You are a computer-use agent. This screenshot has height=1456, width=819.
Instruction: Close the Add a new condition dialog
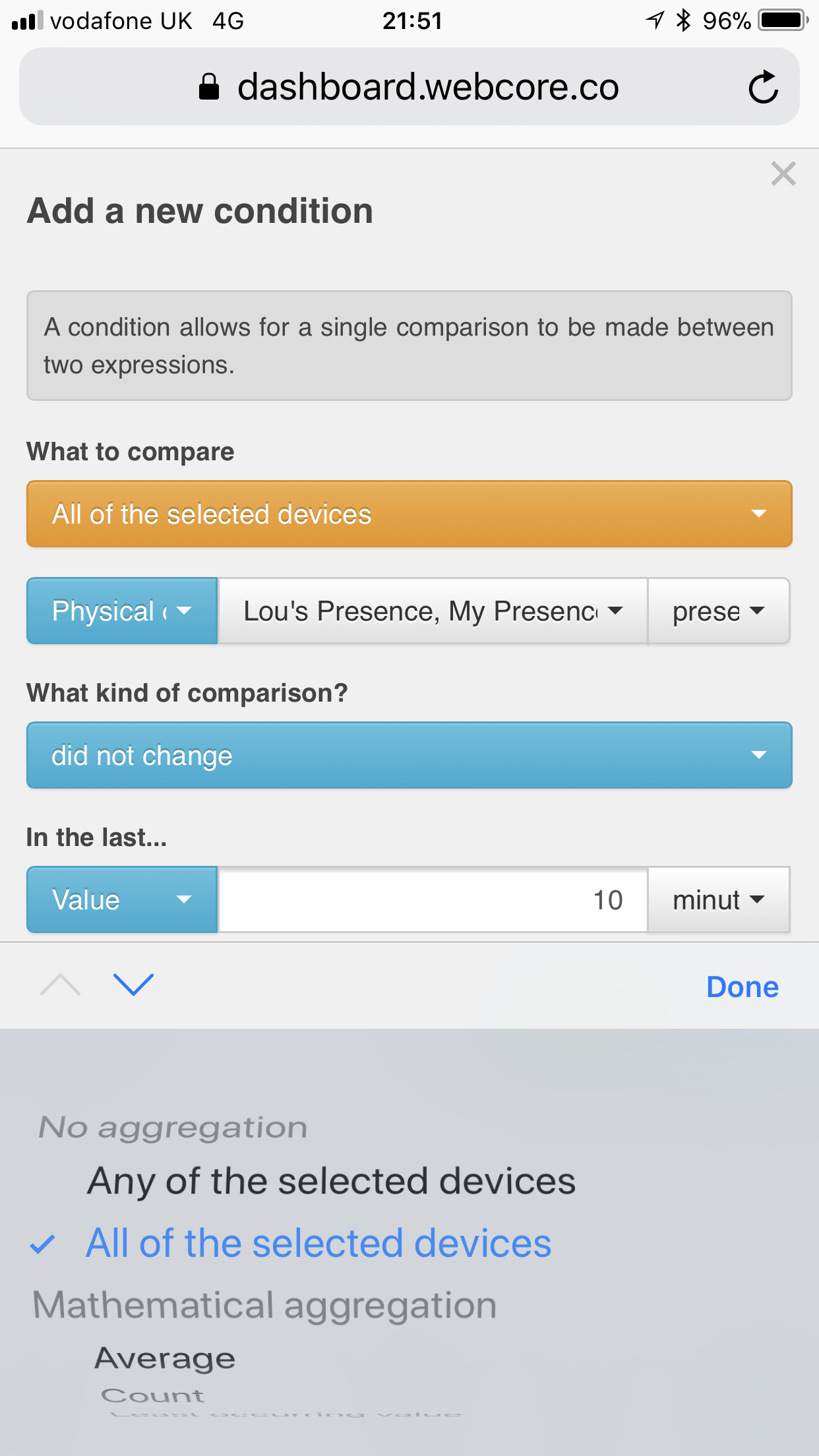click(783, 174)
